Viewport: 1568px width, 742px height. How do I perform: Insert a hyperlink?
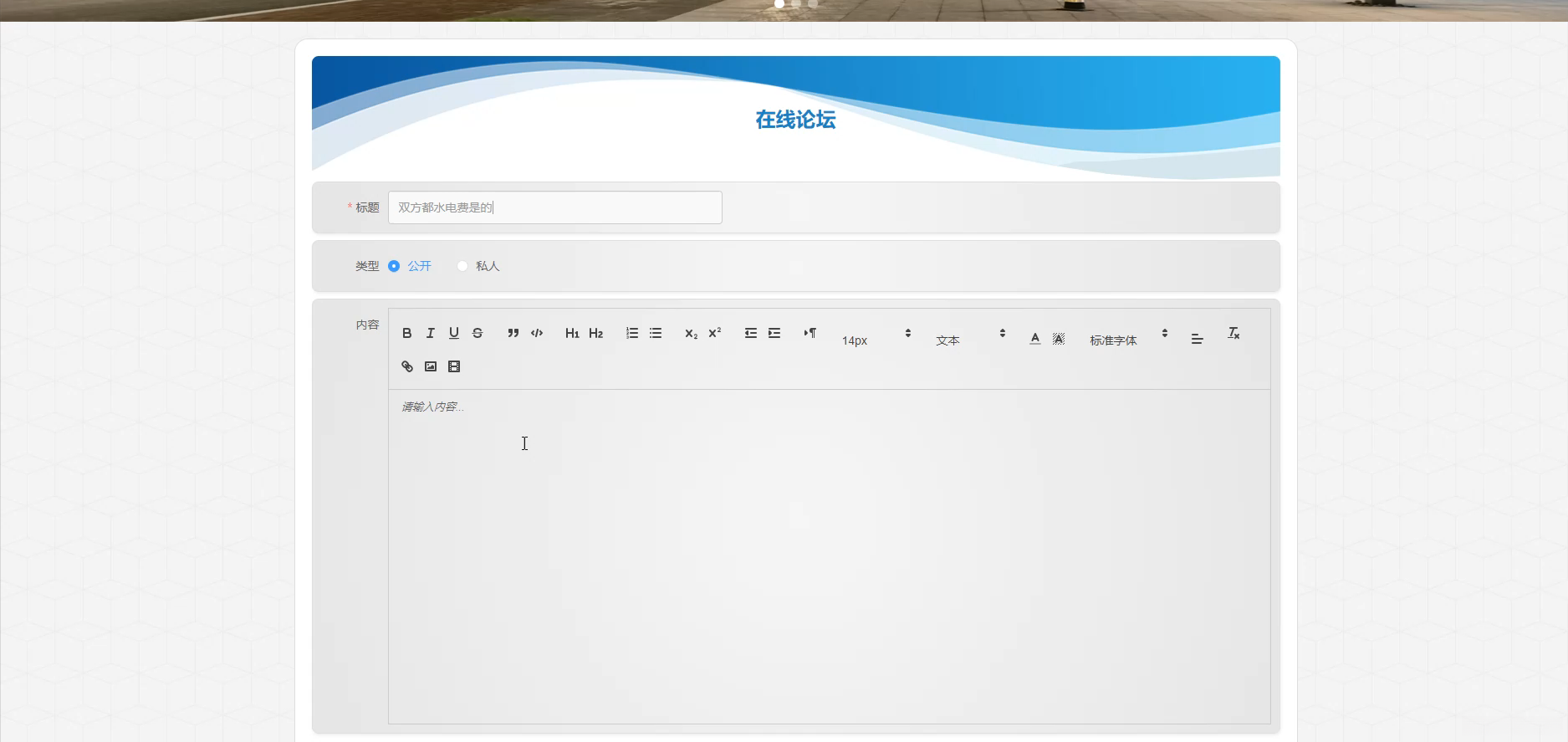coord(407,366)
